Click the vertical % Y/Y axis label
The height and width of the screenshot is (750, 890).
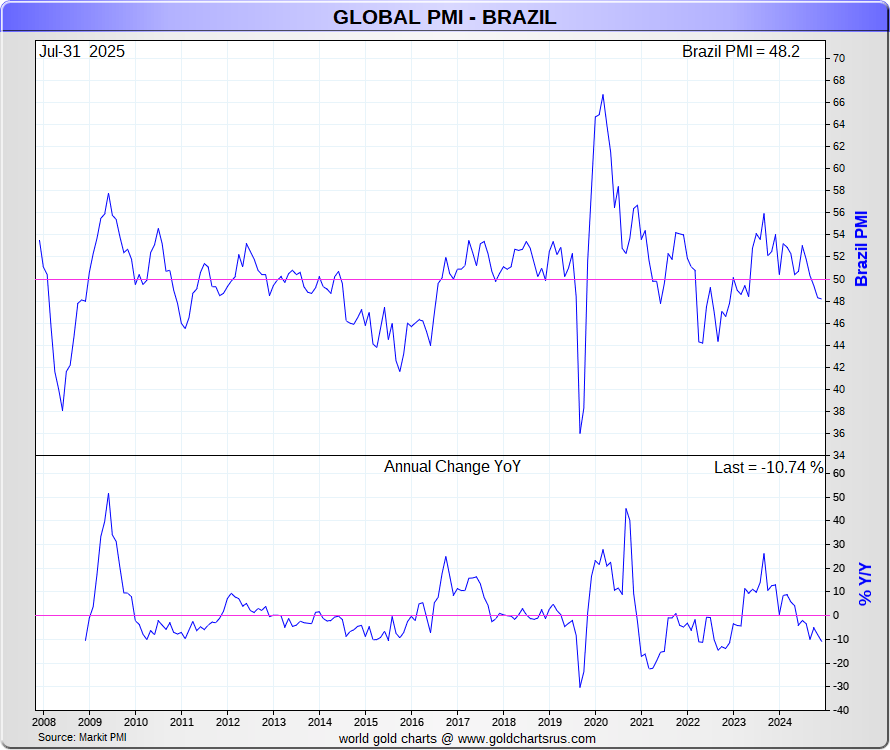coord(864,584)
